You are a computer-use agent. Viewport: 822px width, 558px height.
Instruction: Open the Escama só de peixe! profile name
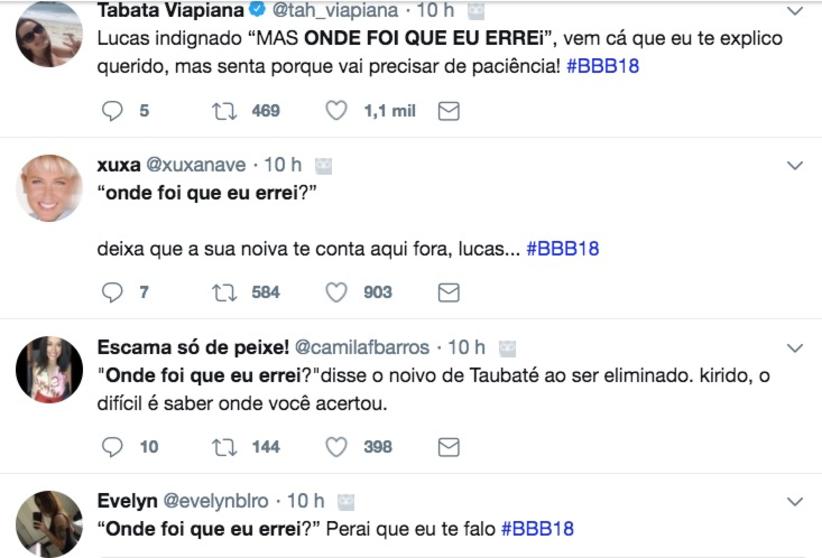[x=192, y=347]
